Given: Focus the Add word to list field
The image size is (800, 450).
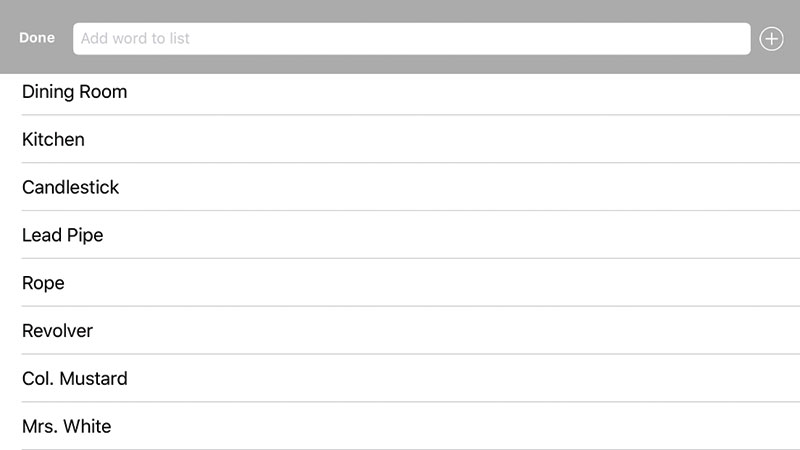Looking at the screenshot, I should coord(411,39).
